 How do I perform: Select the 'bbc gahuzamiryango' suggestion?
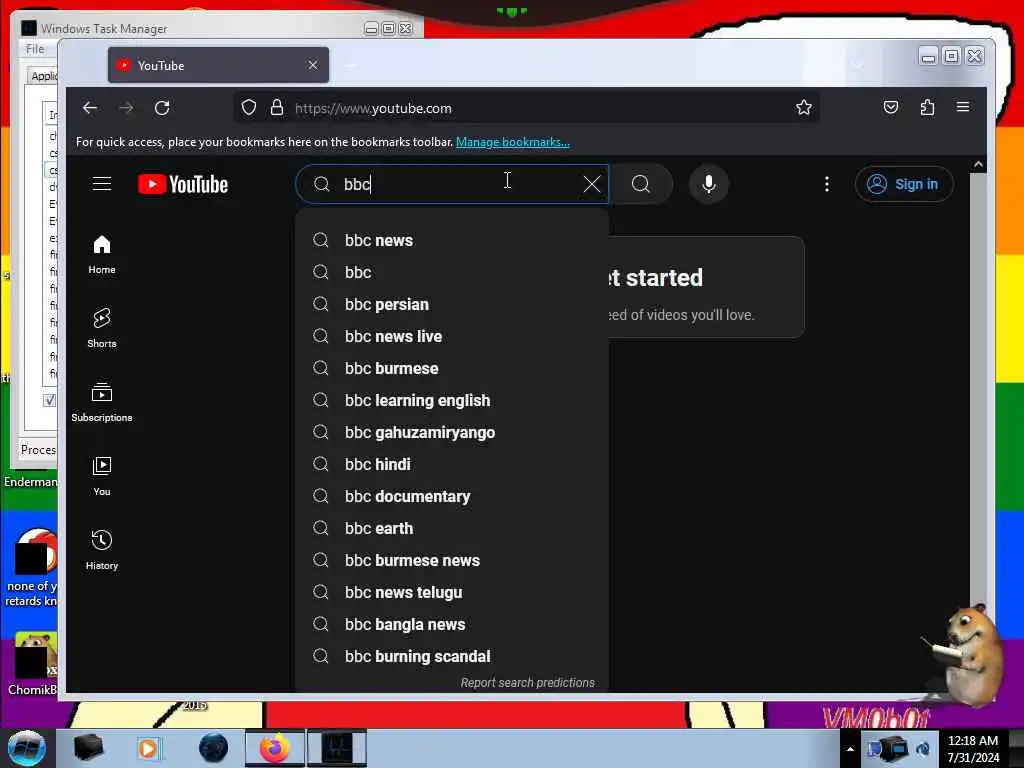click(452, 432)
